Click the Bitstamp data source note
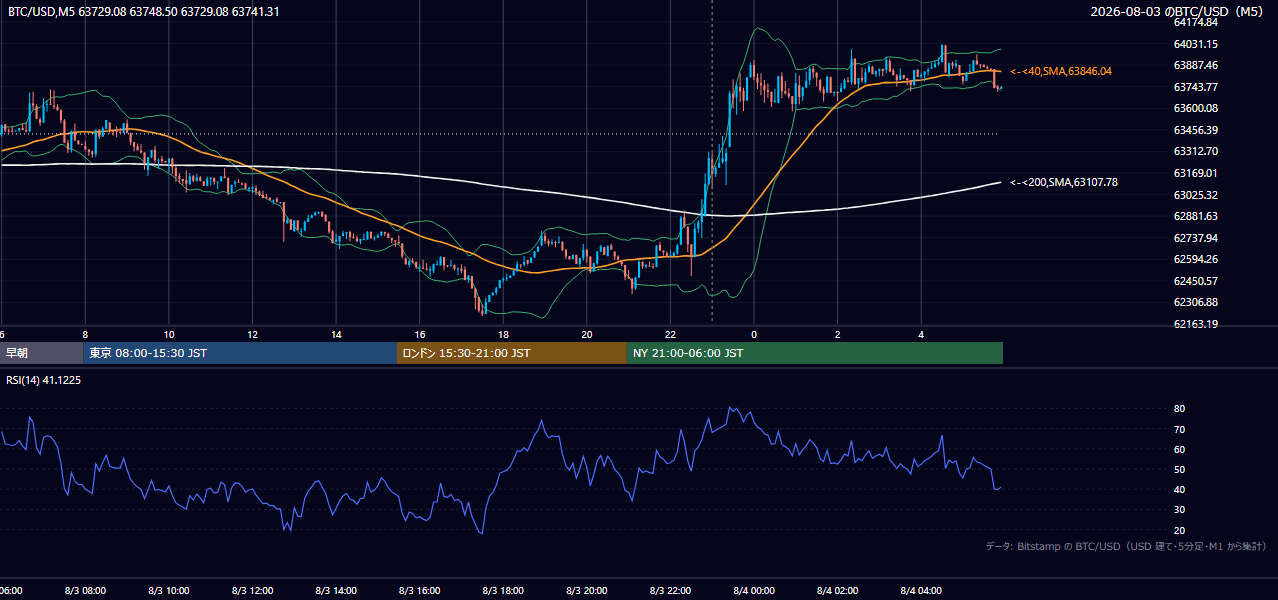The image size is (1278, 600). (1126, 546)
